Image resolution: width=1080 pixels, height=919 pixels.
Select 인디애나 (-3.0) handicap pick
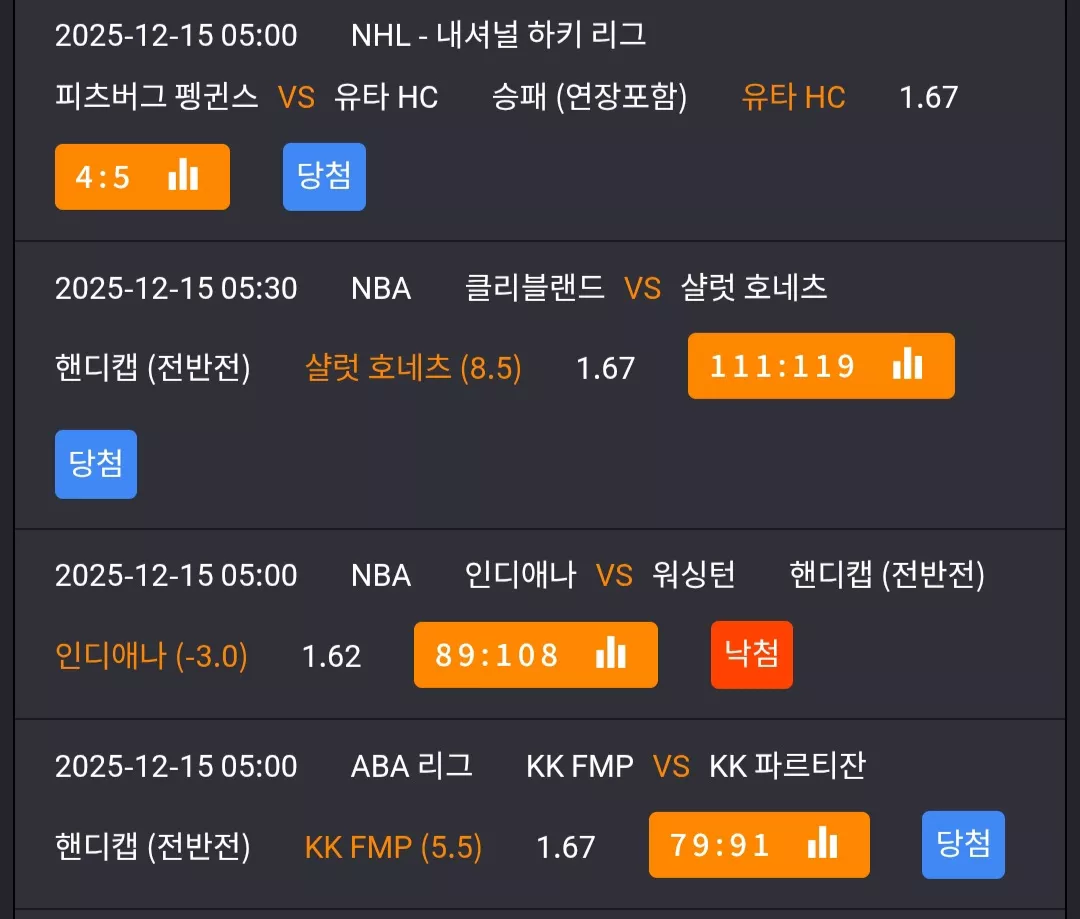(152, 656)
